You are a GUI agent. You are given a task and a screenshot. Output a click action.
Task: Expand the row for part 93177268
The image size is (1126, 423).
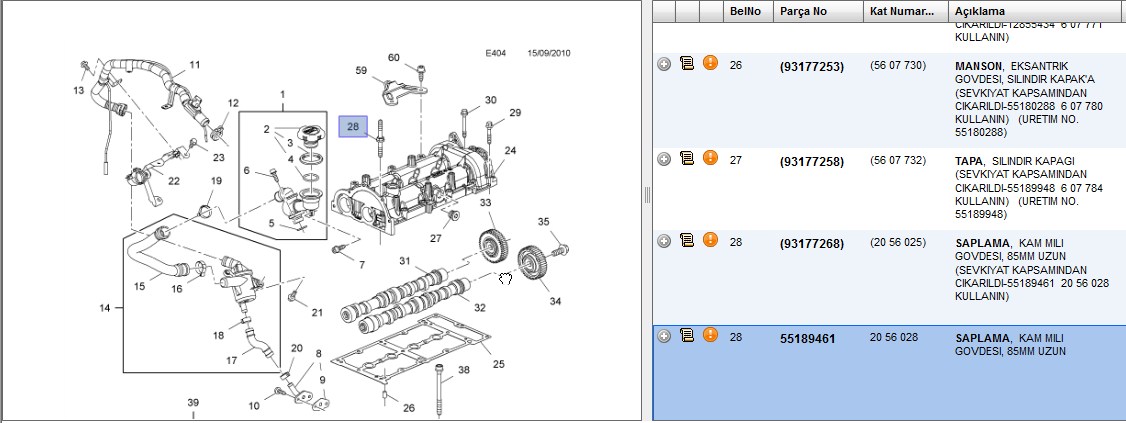[x=664, y=241]
